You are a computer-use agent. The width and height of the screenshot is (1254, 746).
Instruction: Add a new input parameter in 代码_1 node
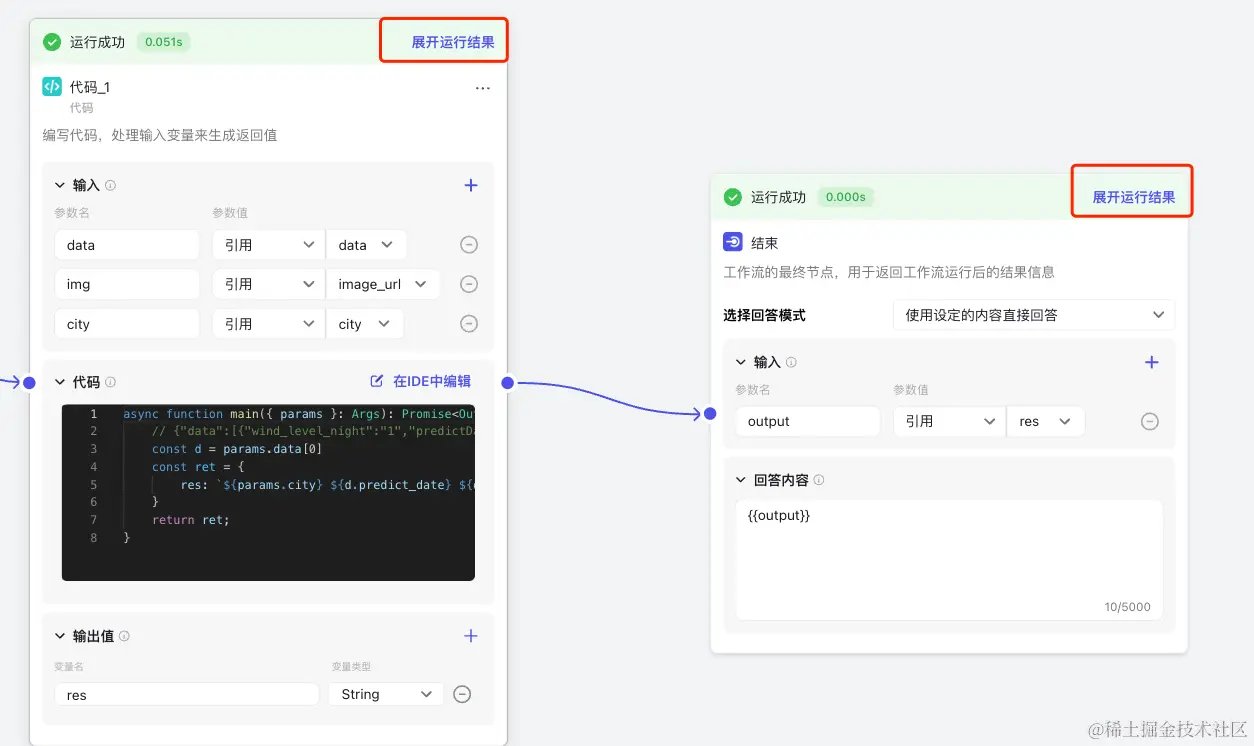pyautogui.click(x=471, y=185)
